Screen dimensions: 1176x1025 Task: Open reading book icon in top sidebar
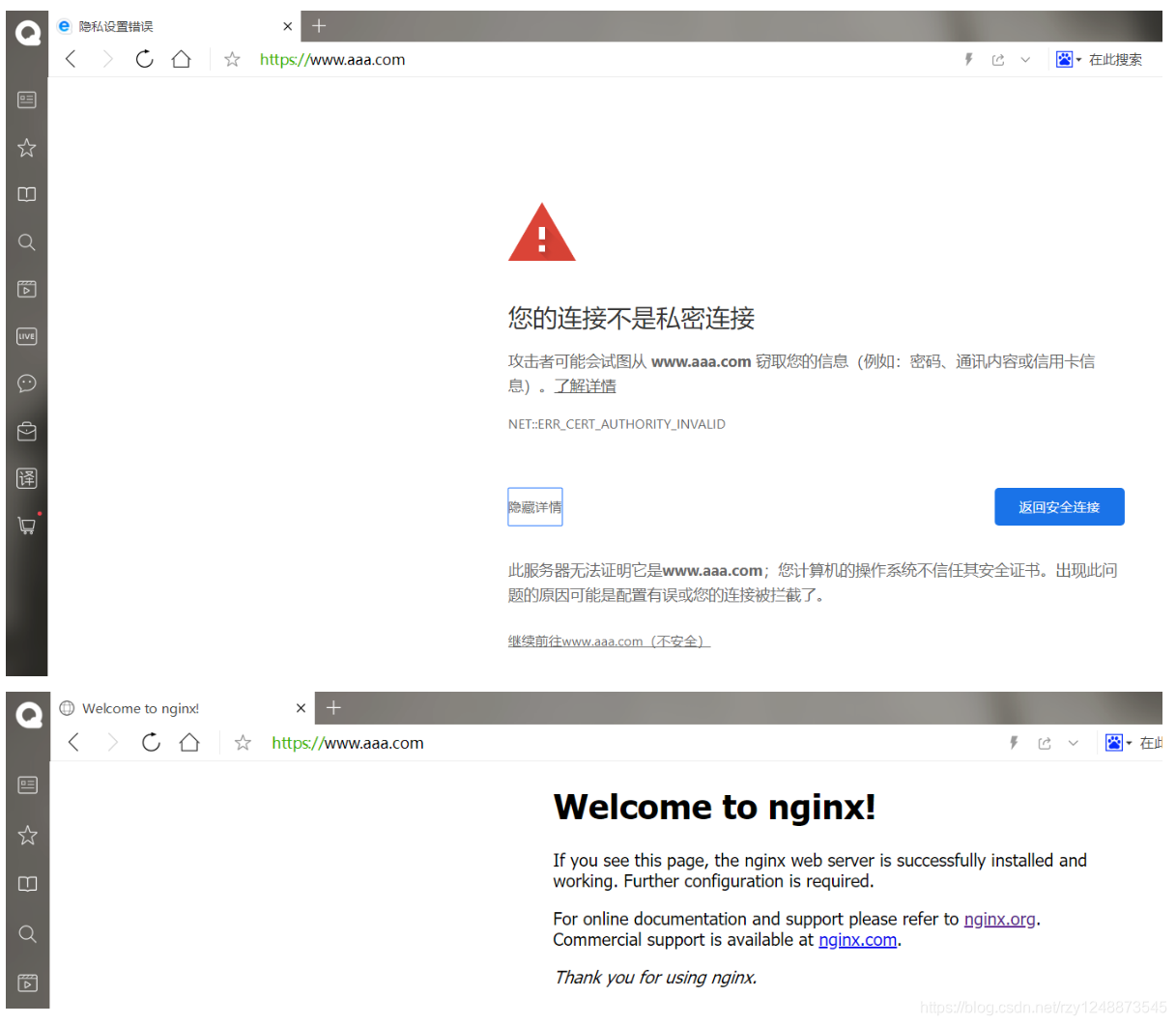pyautogui.click(x=27, y=194)
